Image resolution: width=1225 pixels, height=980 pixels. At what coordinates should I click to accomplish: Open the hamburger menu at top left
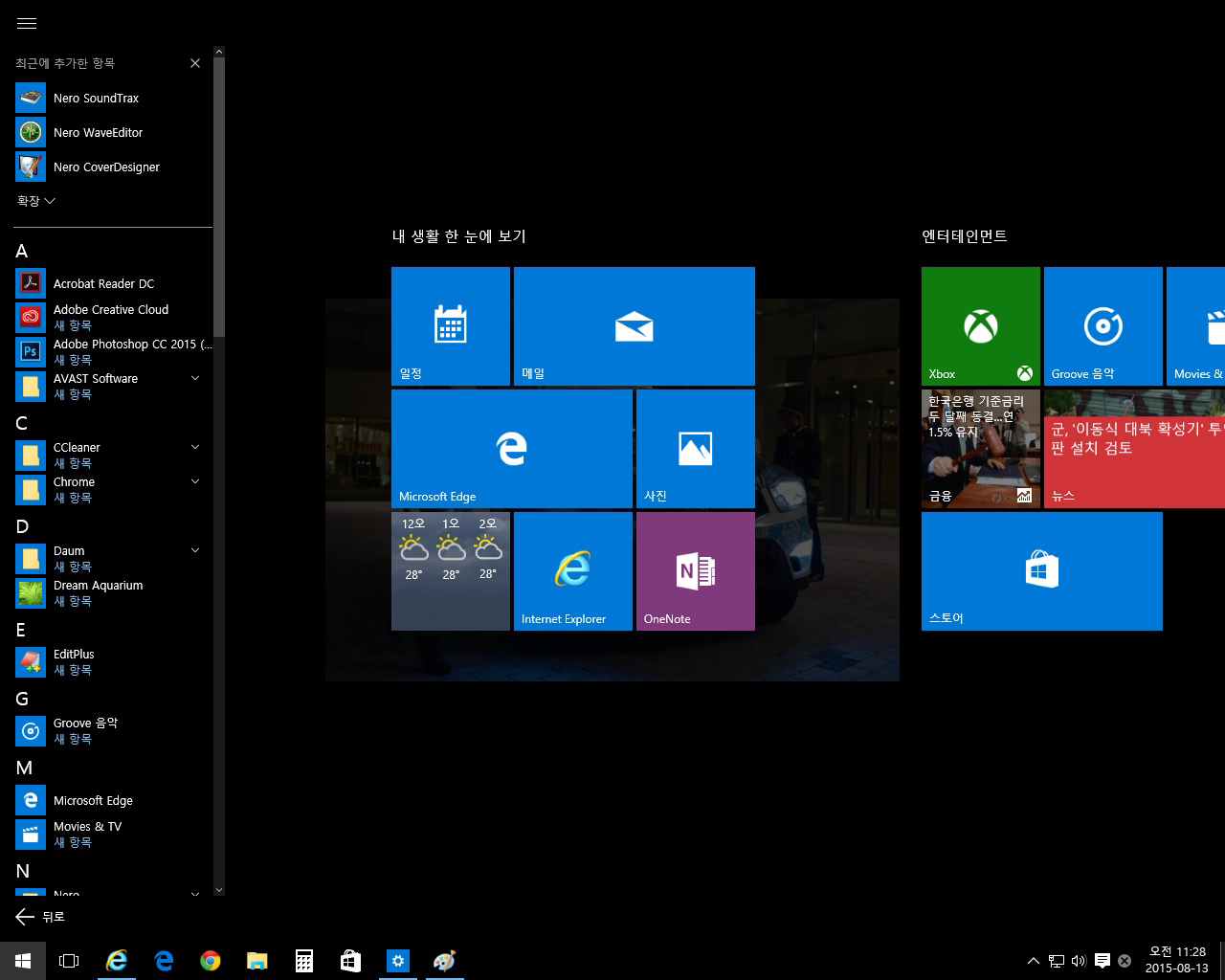pyautogui.click(x=27, y=23)
